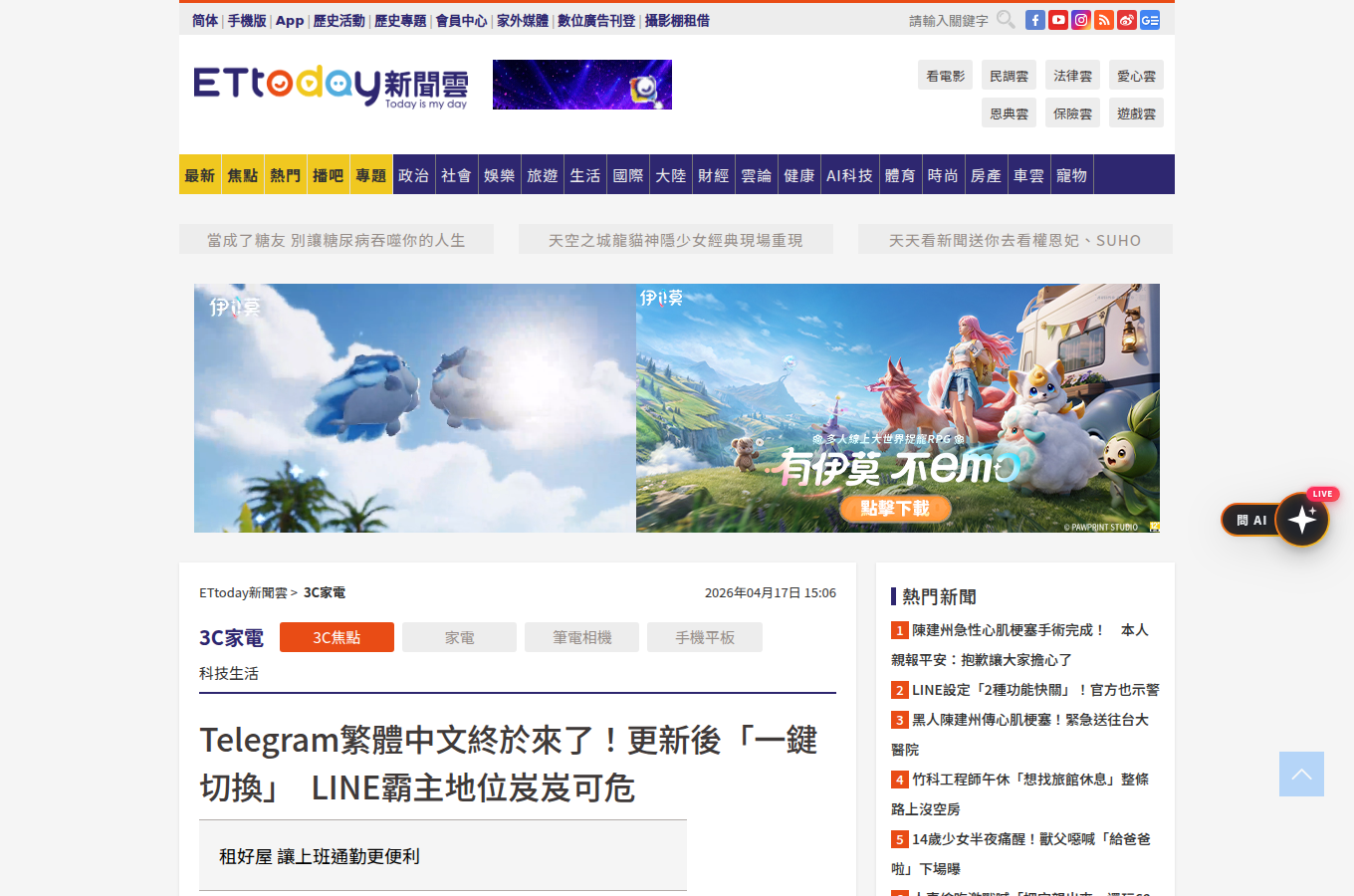Viewport: 1354px width, 896px height.
Task: Click the 遊戲雲 button
Action: point(1136,112)
